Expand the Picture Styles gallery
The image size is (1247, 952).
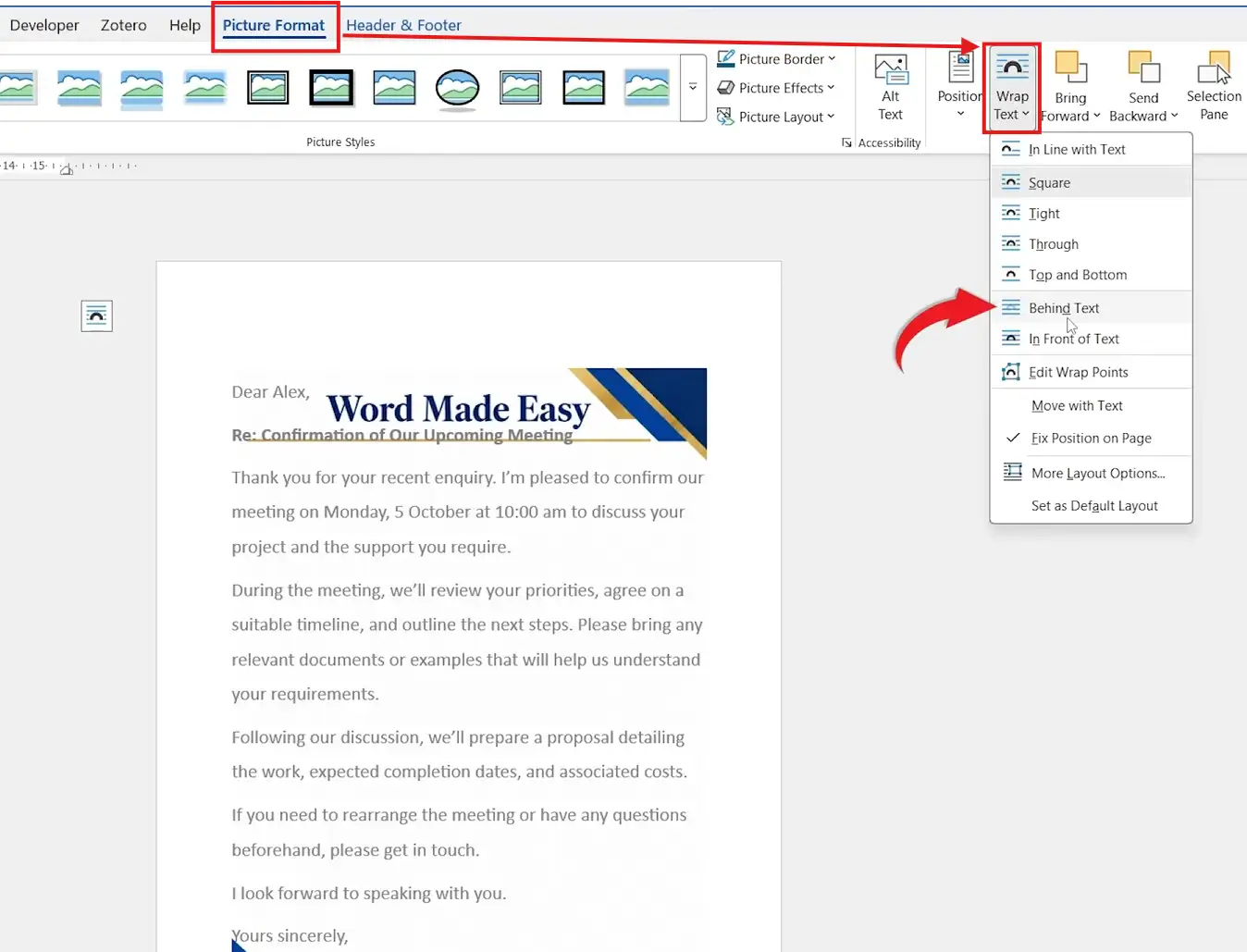pyautogui.click(x=693, y=88)
